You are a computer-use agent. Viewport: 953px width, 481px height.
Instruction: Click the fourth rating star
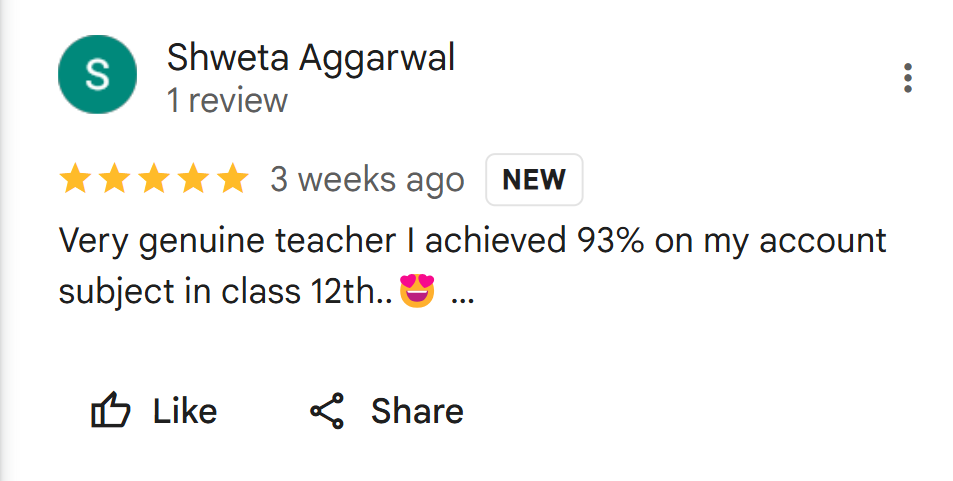pyautogui.click(x=192, y=180)
